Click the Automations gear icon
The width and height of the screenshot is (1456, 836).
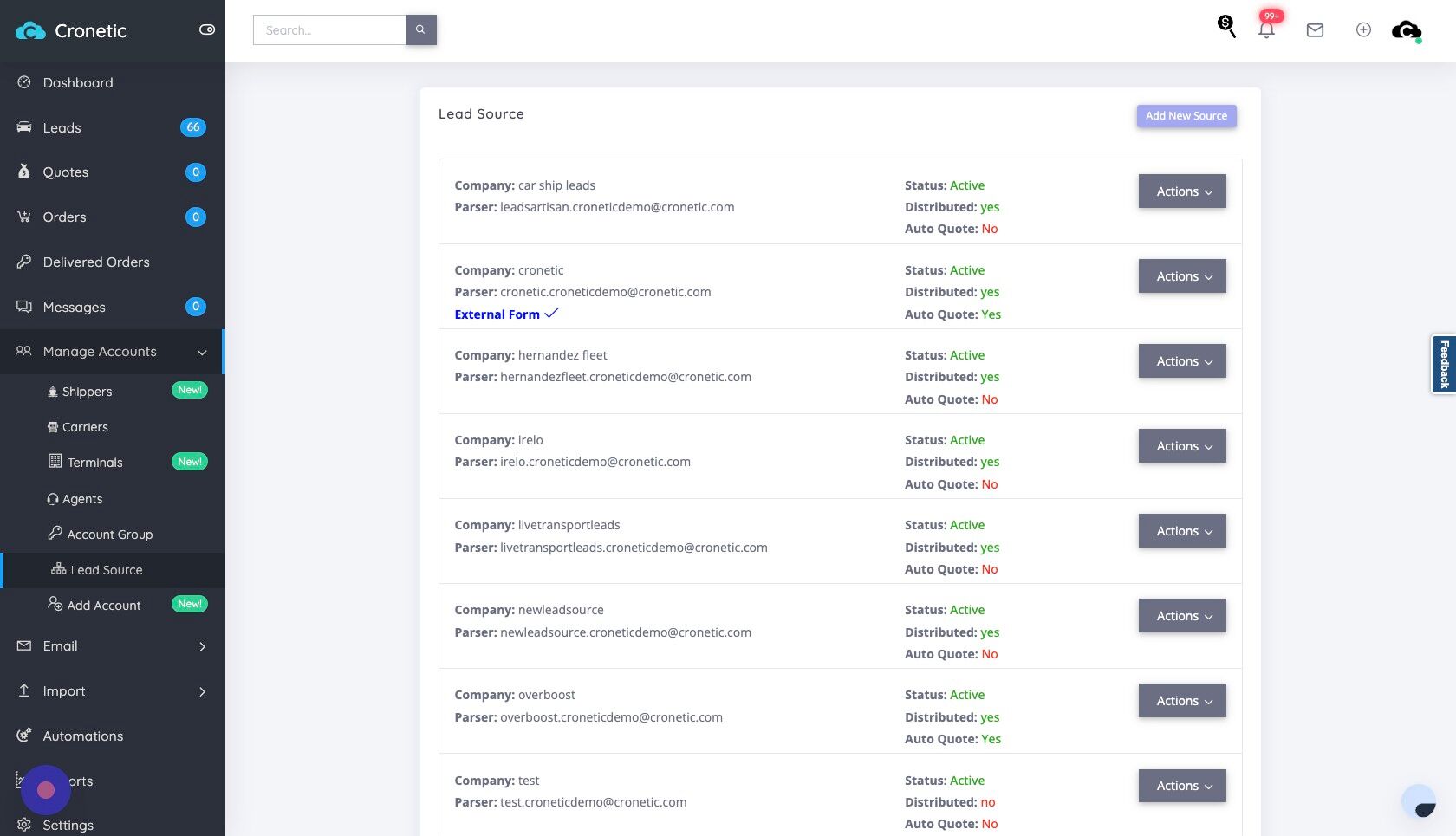[24, 736]
